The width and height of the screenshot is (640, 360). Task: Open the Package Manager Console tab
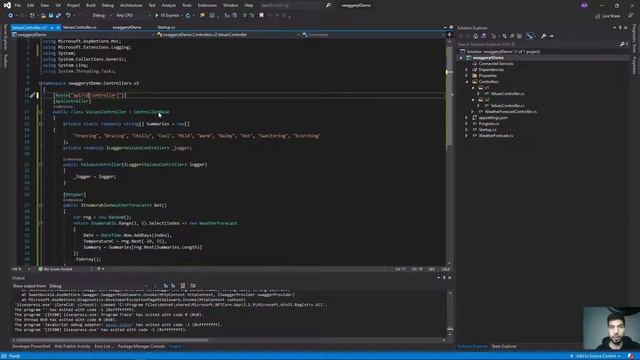pos(141,347)
